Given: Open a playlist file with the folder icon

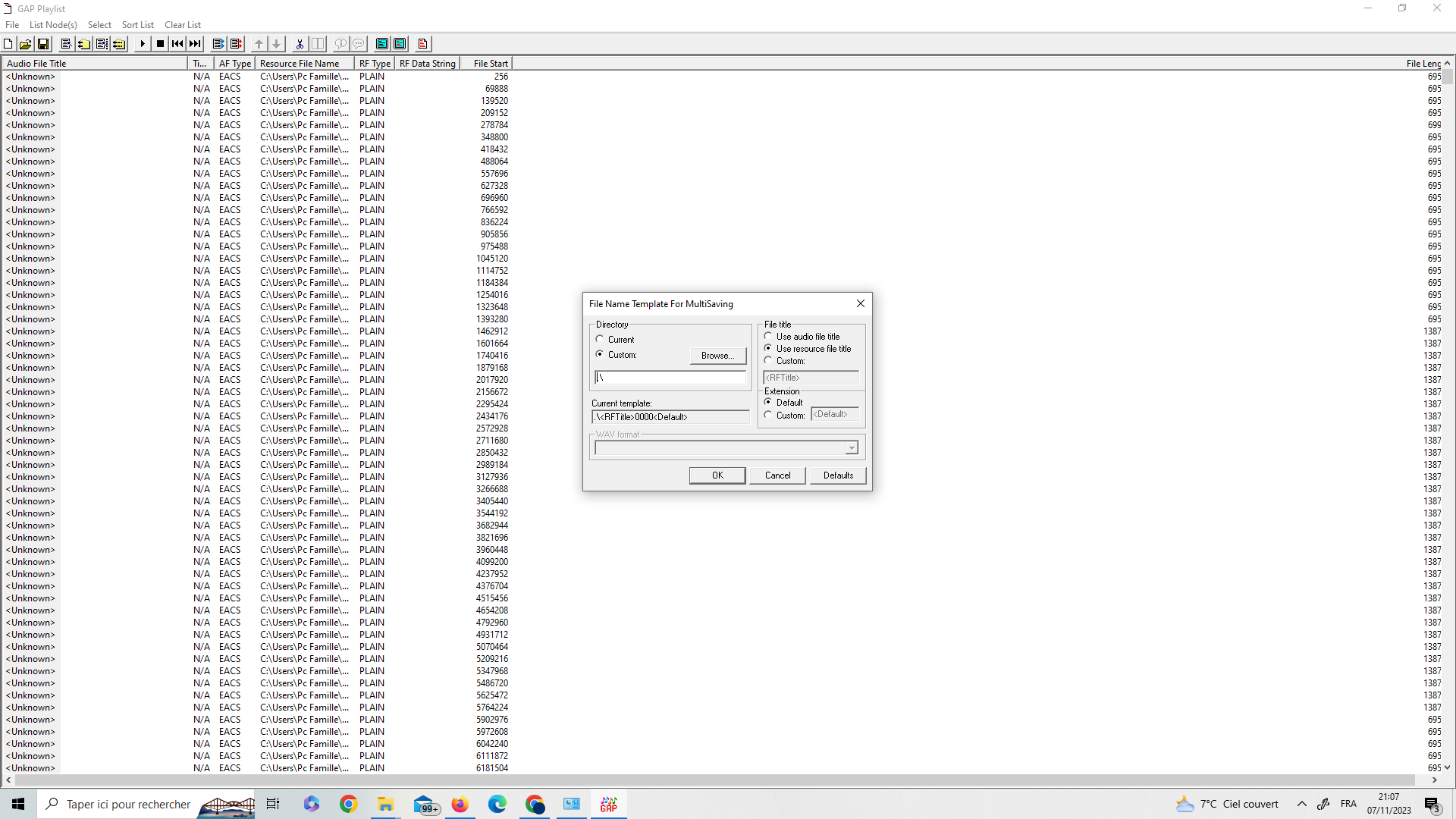Looking at the screenshot, I should tap(25, 44).
